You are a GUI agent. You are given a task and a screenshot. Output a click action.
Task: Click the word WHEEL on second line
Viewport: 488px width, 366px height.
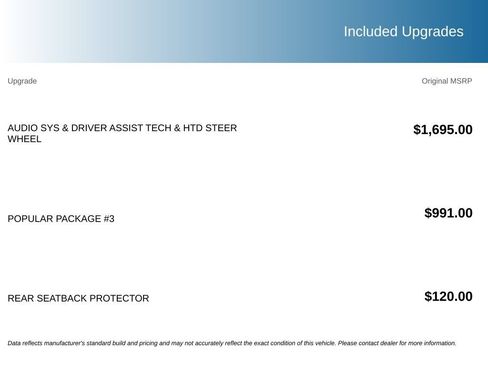tap(24, 139)
